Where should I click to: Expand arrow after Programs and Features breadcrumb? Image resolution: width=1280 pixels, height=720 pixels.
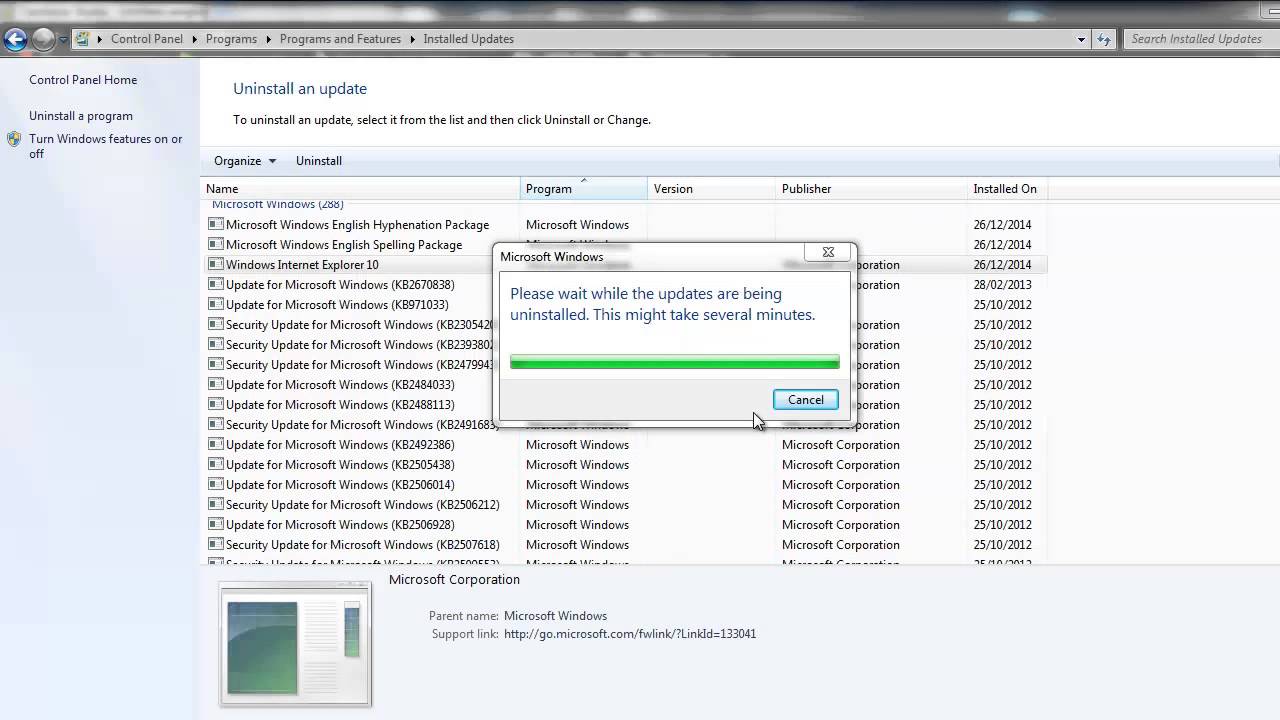pos(411,39)
